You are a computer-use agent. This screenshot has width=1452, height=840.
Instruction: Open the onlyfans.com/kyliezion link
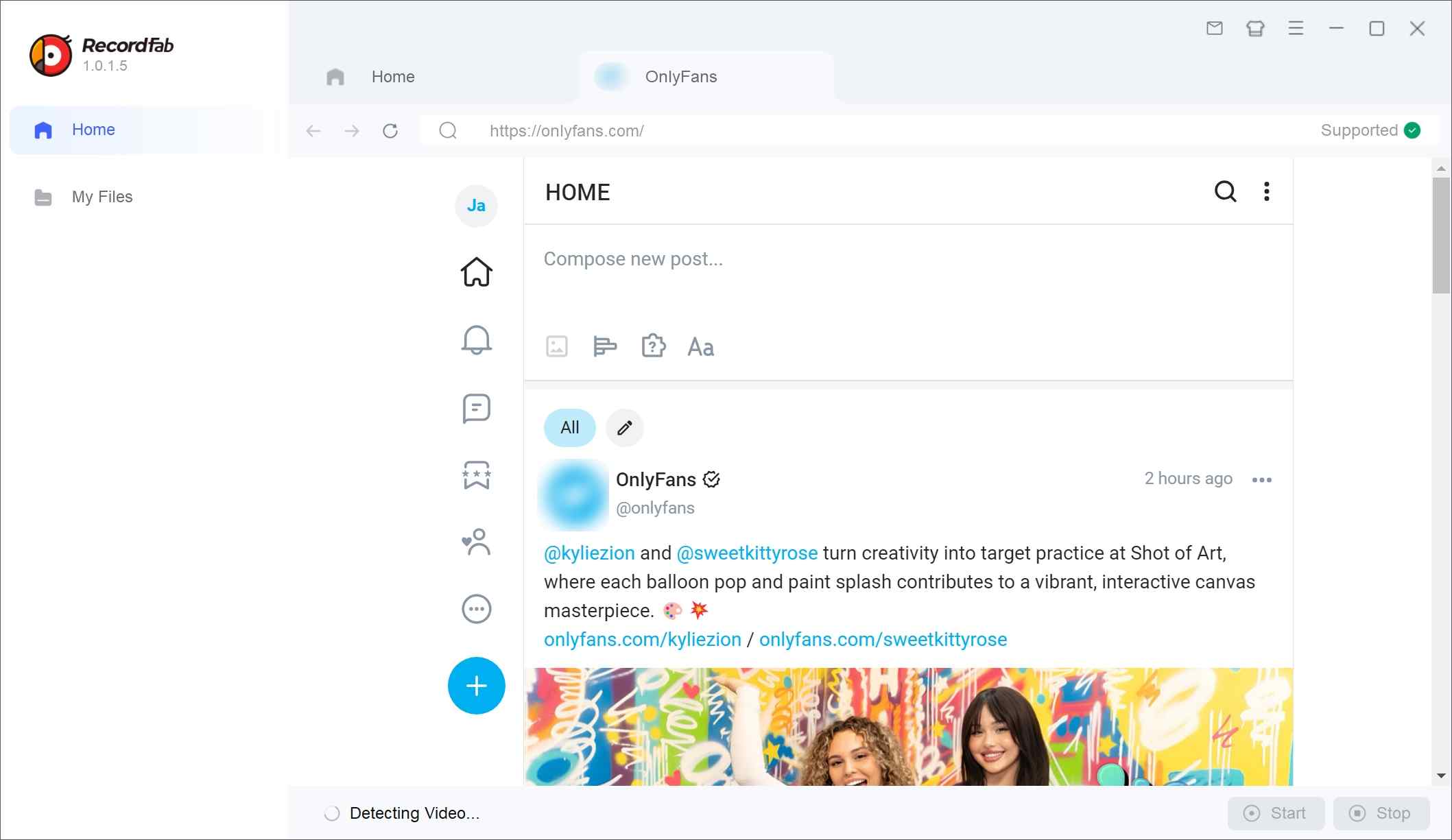(x=642, y=639)
